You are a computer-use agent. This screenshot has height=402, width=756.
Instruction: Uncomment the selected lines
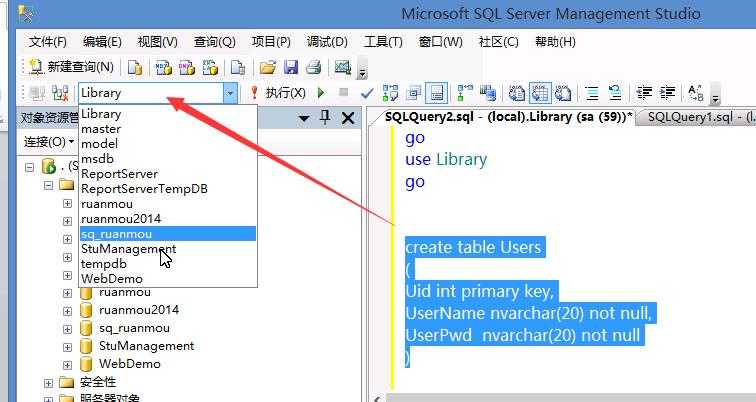coord(615,93)
